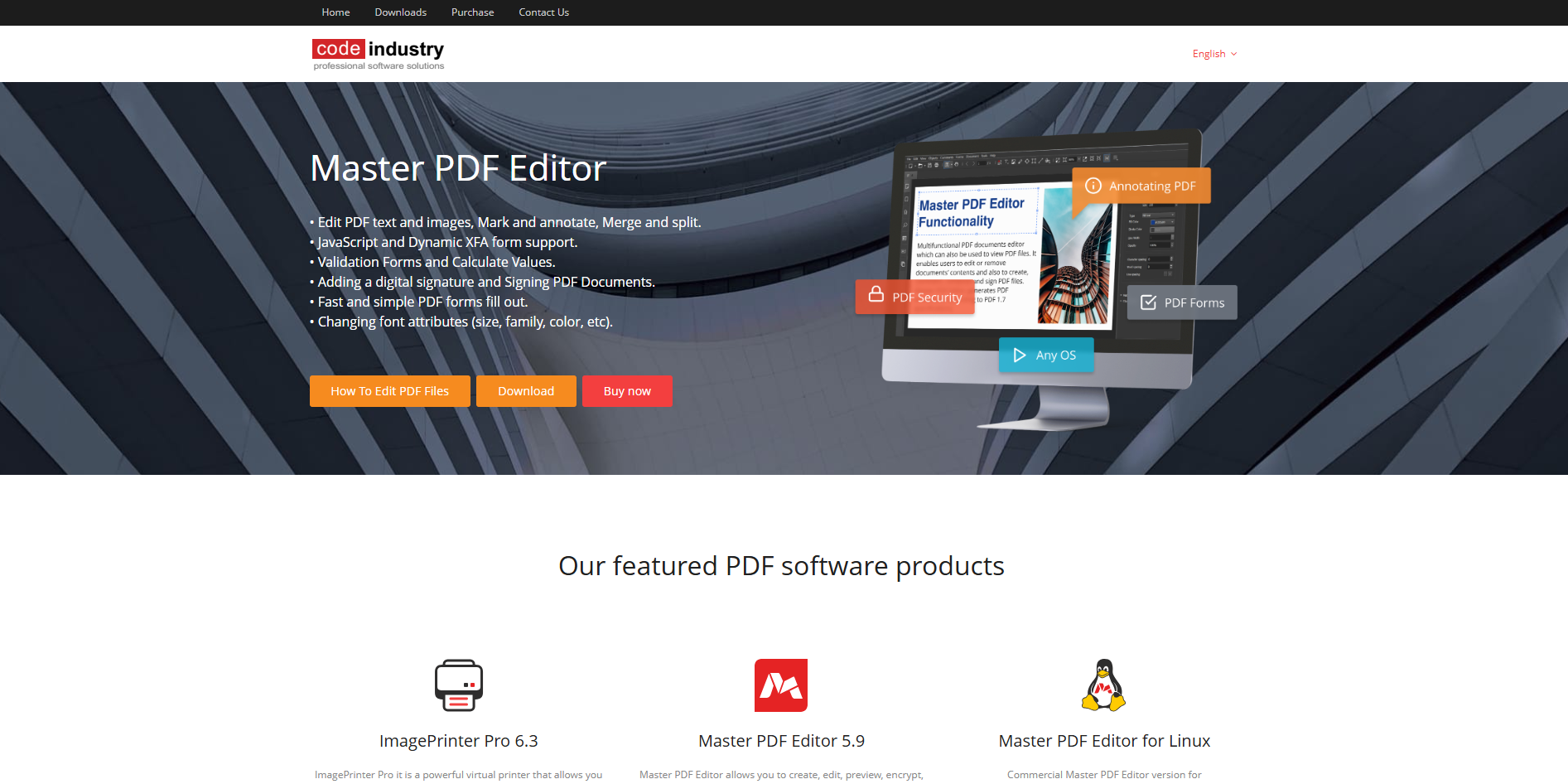Select the PDF Security label
This screenshot has height=784, width=1568.
click(927, 298)
